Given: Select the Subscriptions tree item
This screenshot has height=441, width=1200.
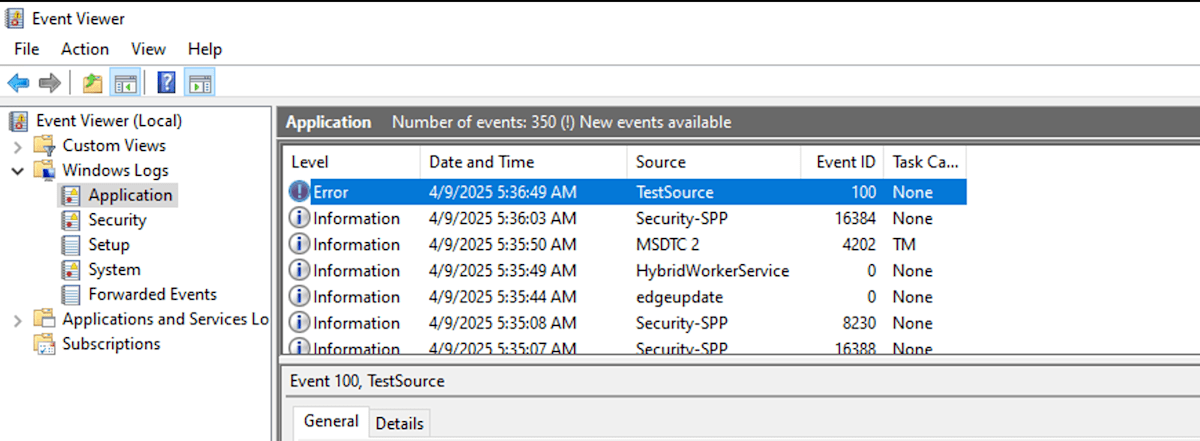Looking at the screenshot, I should [x=111, y=344].
